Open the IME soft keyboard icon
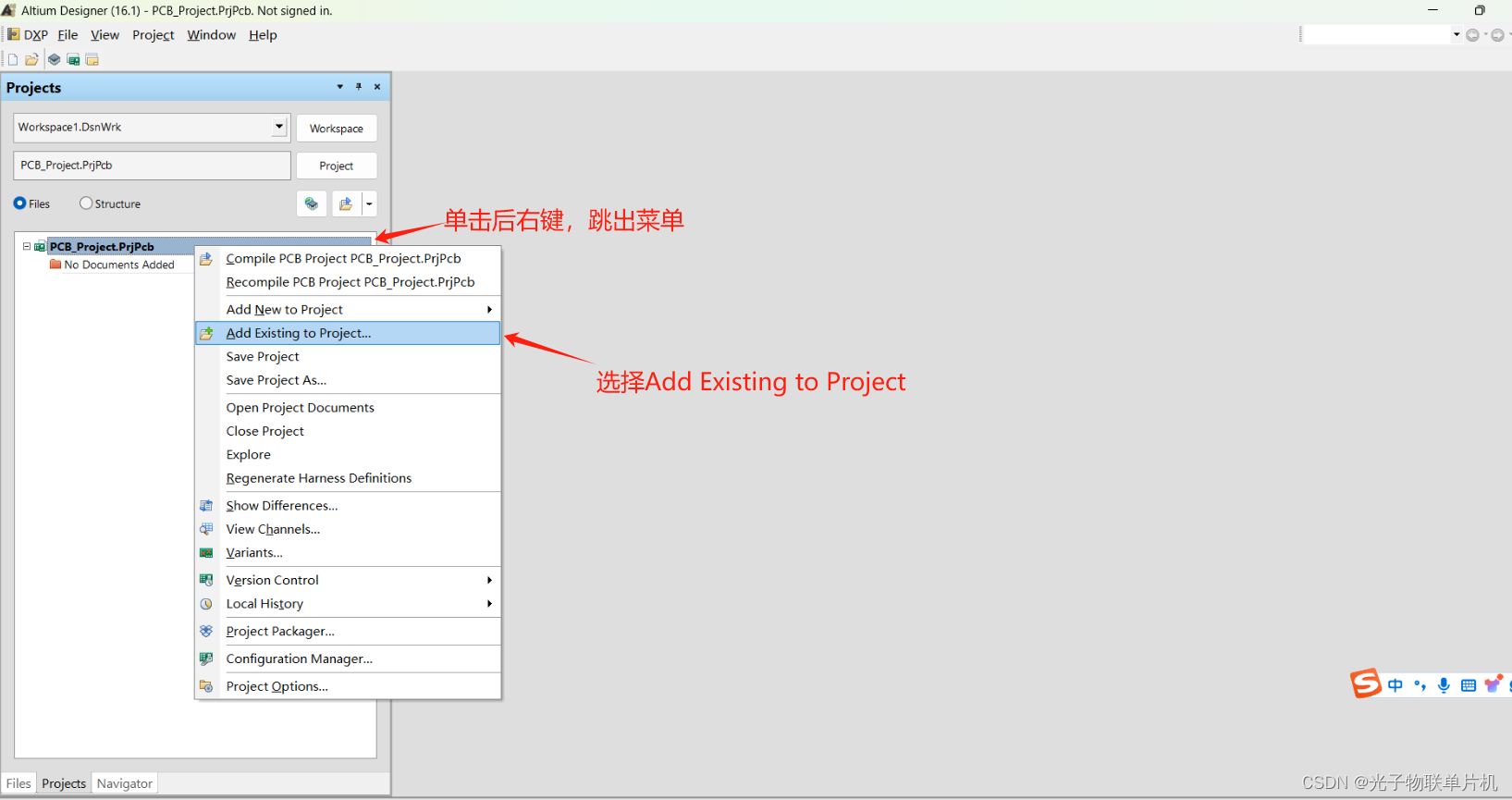Screen dimensions: 1512x800 point(1469,685)
